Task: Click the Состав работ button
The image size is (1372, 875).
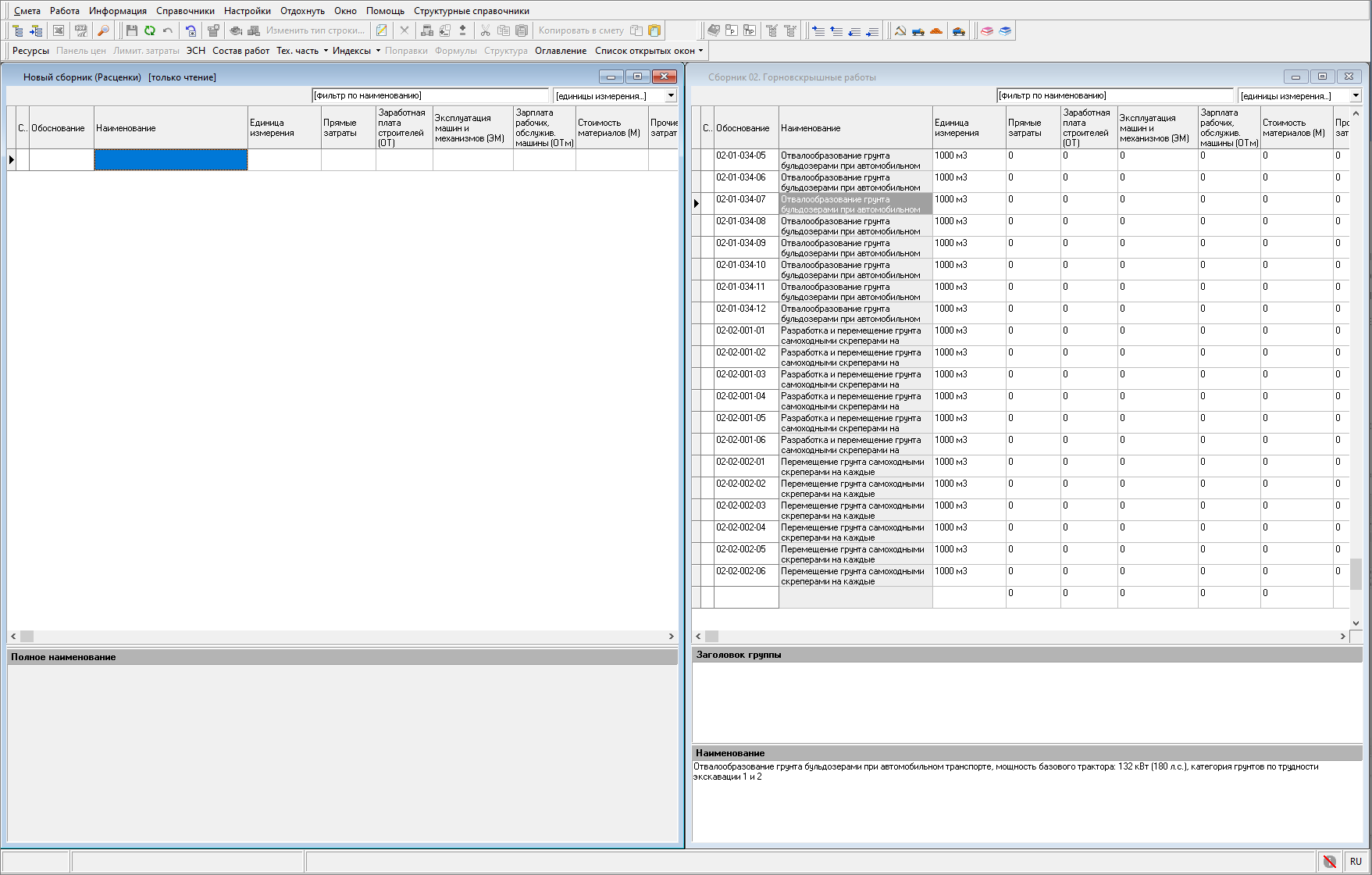Action: coord(241,51)
